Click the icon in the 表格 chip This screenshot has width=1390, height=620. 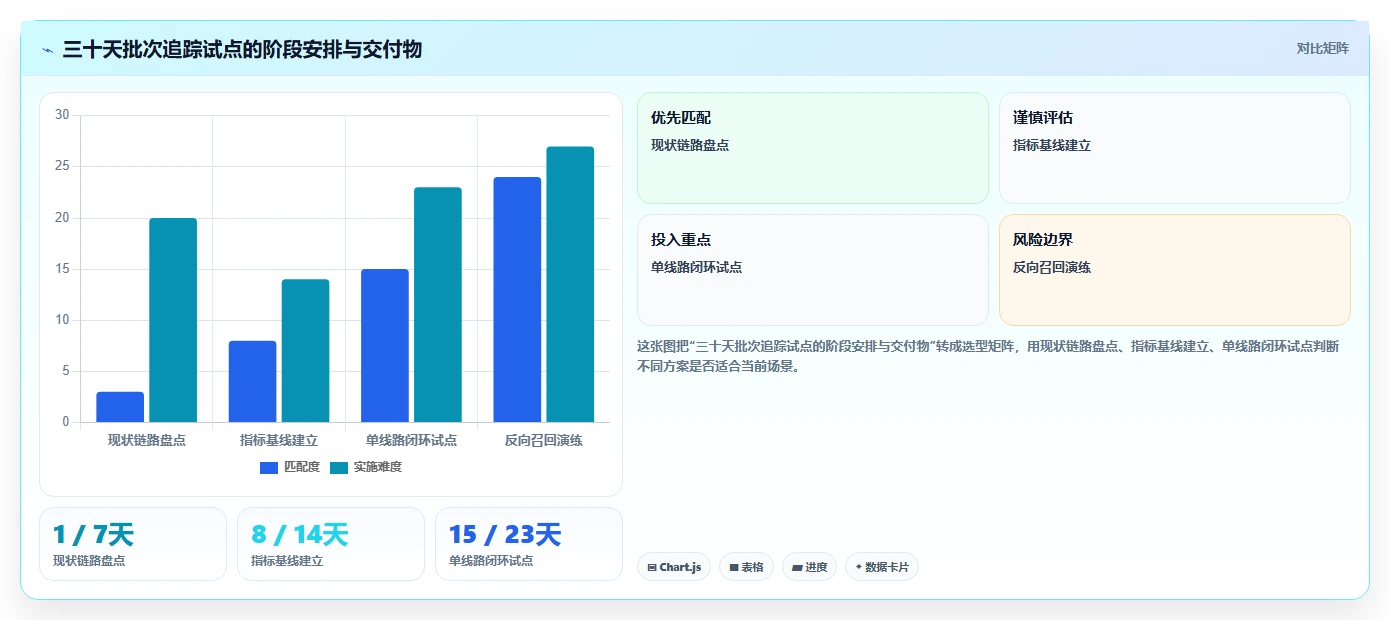point(734,567)
